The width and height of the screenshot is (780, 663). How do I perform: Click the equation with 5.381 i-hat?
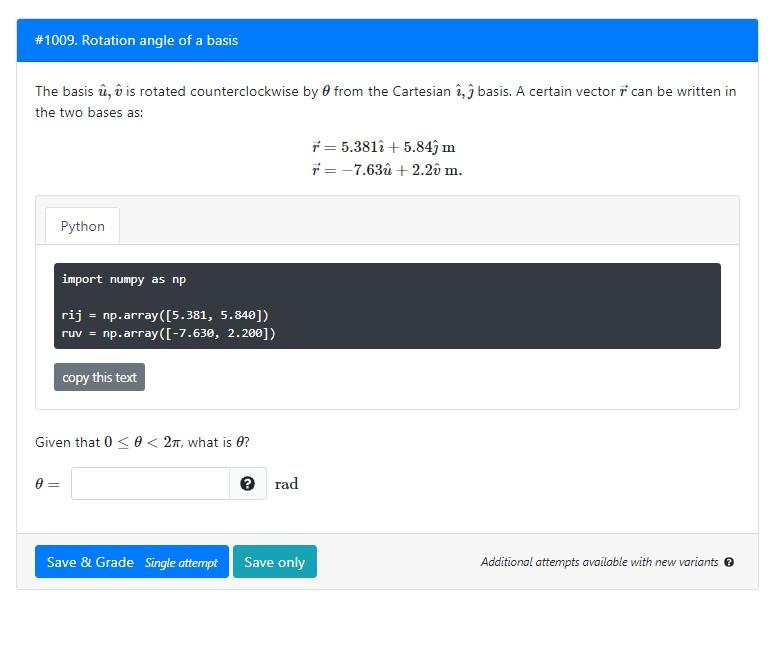pyautogui.click(x=383, y=147)
